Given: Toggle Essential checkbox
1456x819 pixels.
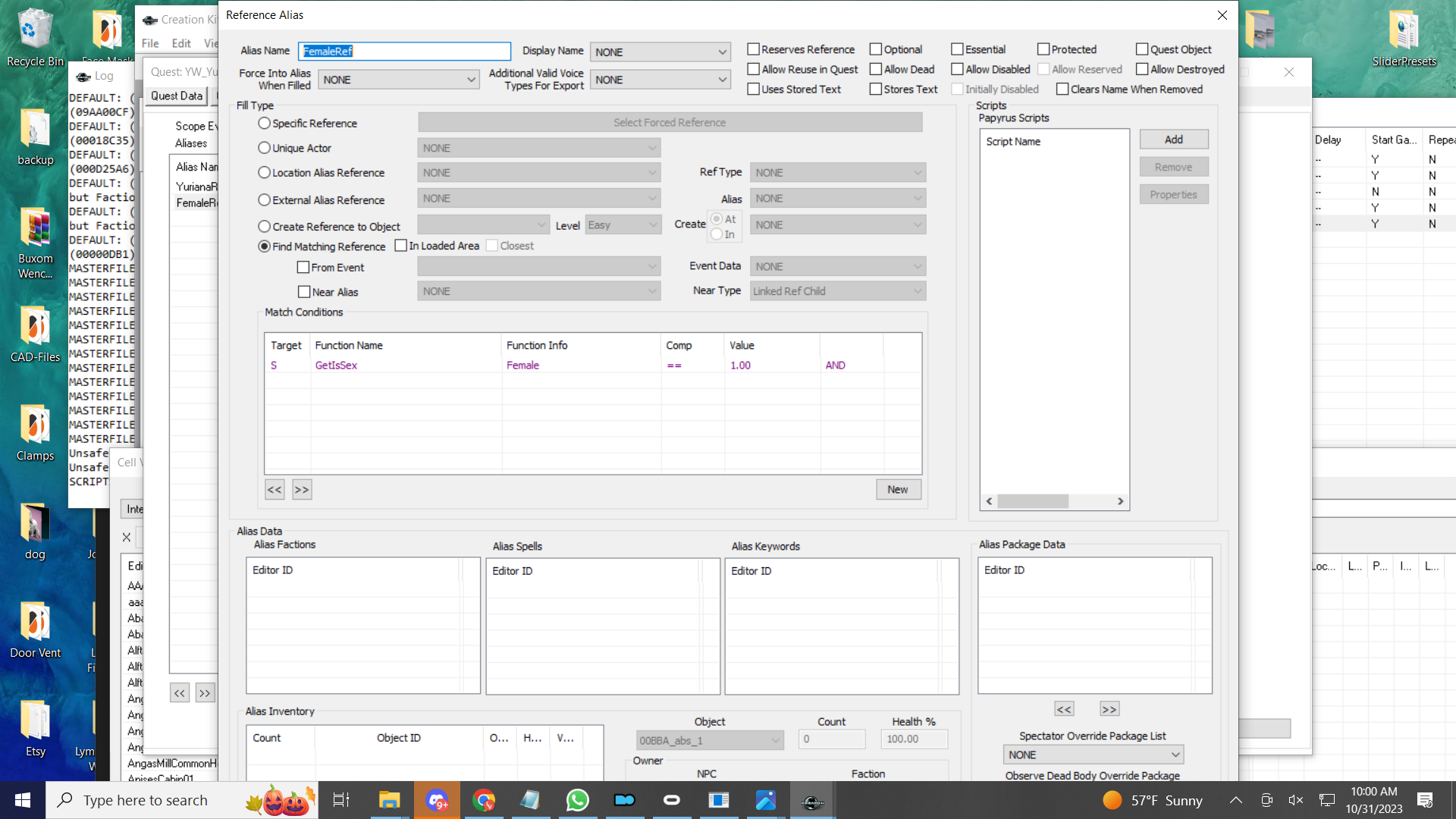Looking at the screenshot, I should (957, 49).
